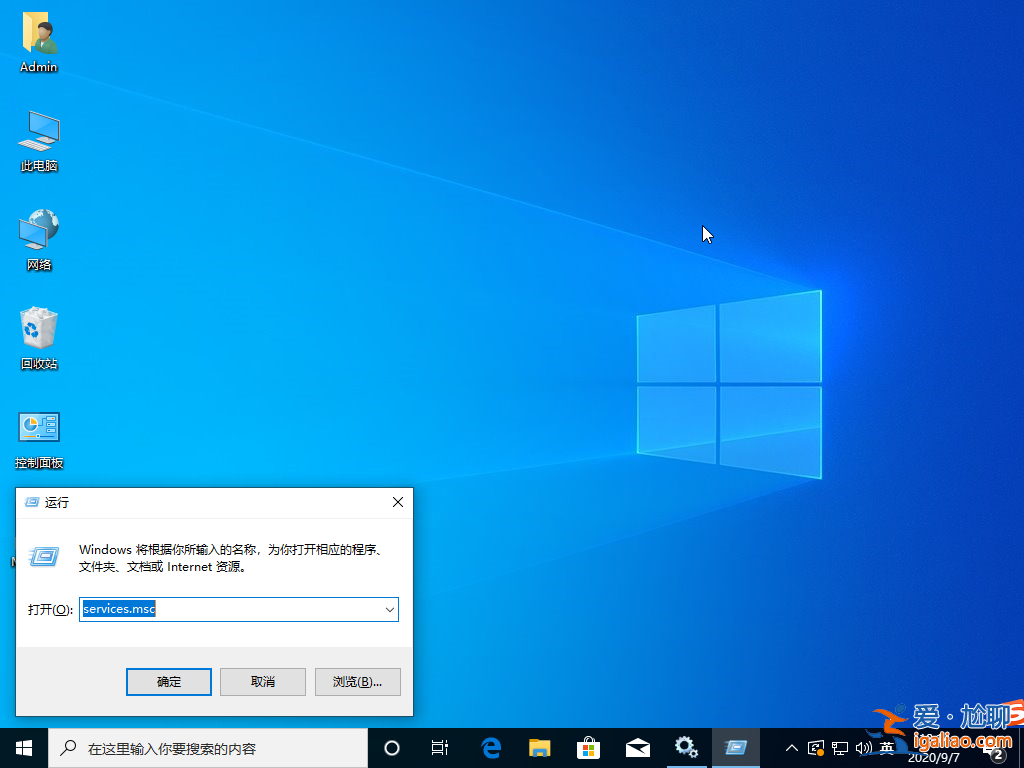Open Microsoft Edge from the taskbar
1024x768 pixels.
(x=491, y=747)
